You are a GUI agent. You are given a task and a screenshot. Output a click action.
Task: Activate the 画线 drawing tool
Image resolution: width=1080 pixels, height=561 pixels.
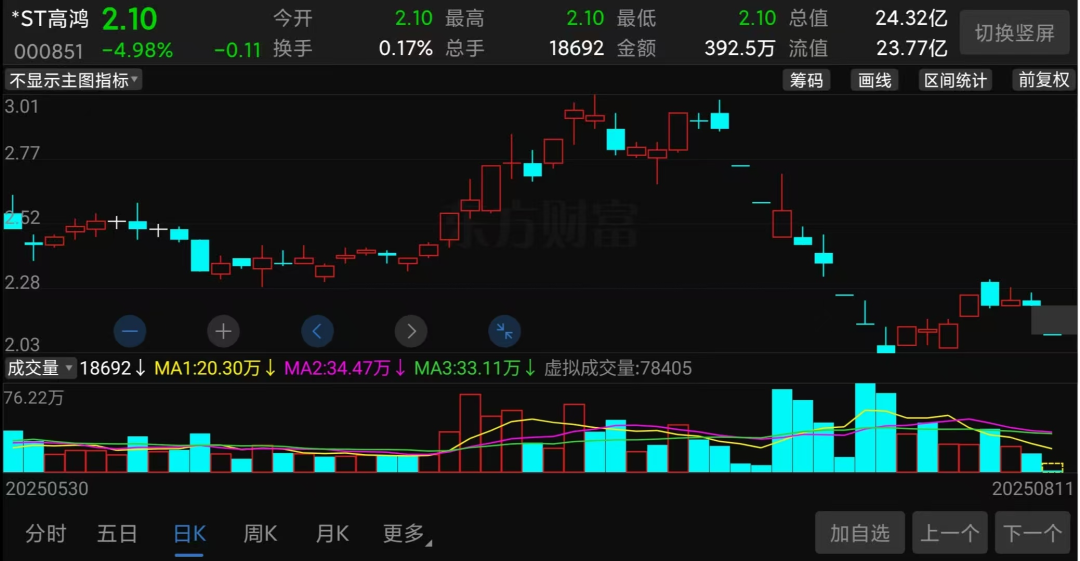(x=875, y=80)
